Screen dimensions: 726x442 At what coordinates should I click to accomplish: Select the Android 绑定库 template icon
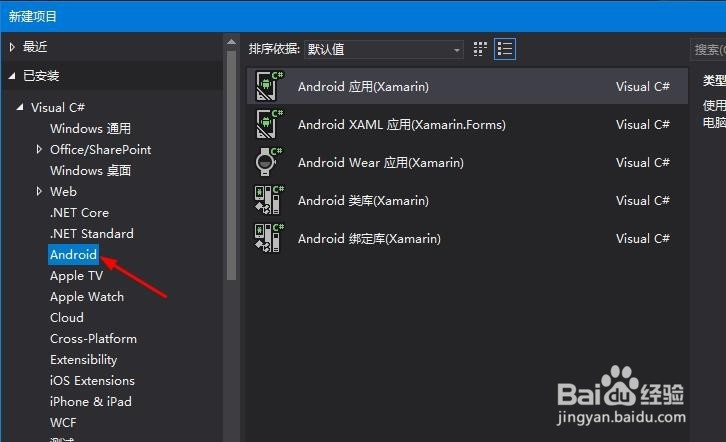click(x=269, y=238)
